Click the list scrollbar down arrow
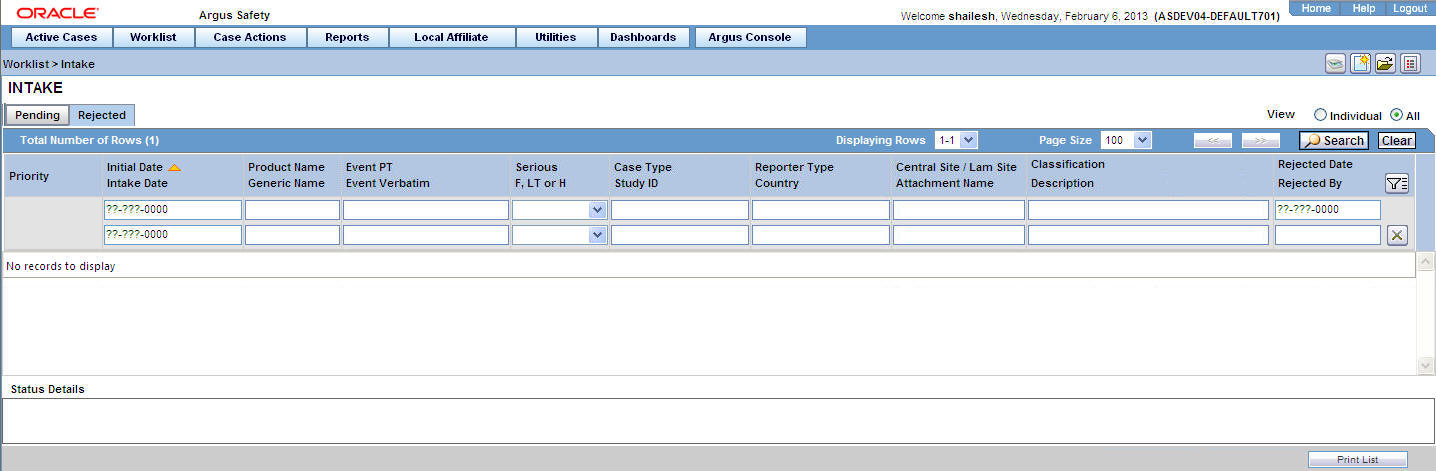The height and width of the screenshot is (471, 1436). [1426, 366]
